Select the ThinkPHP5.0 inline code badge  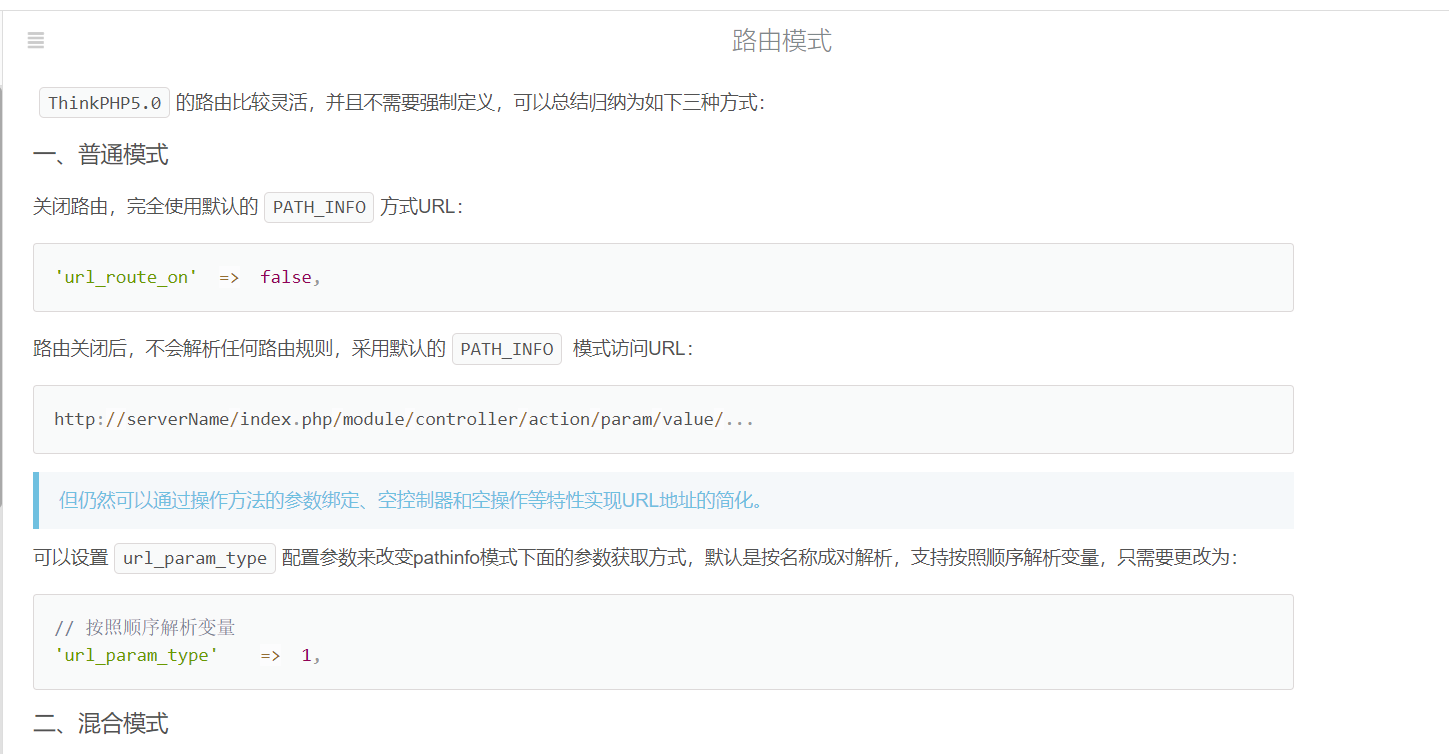coord(103,101)
